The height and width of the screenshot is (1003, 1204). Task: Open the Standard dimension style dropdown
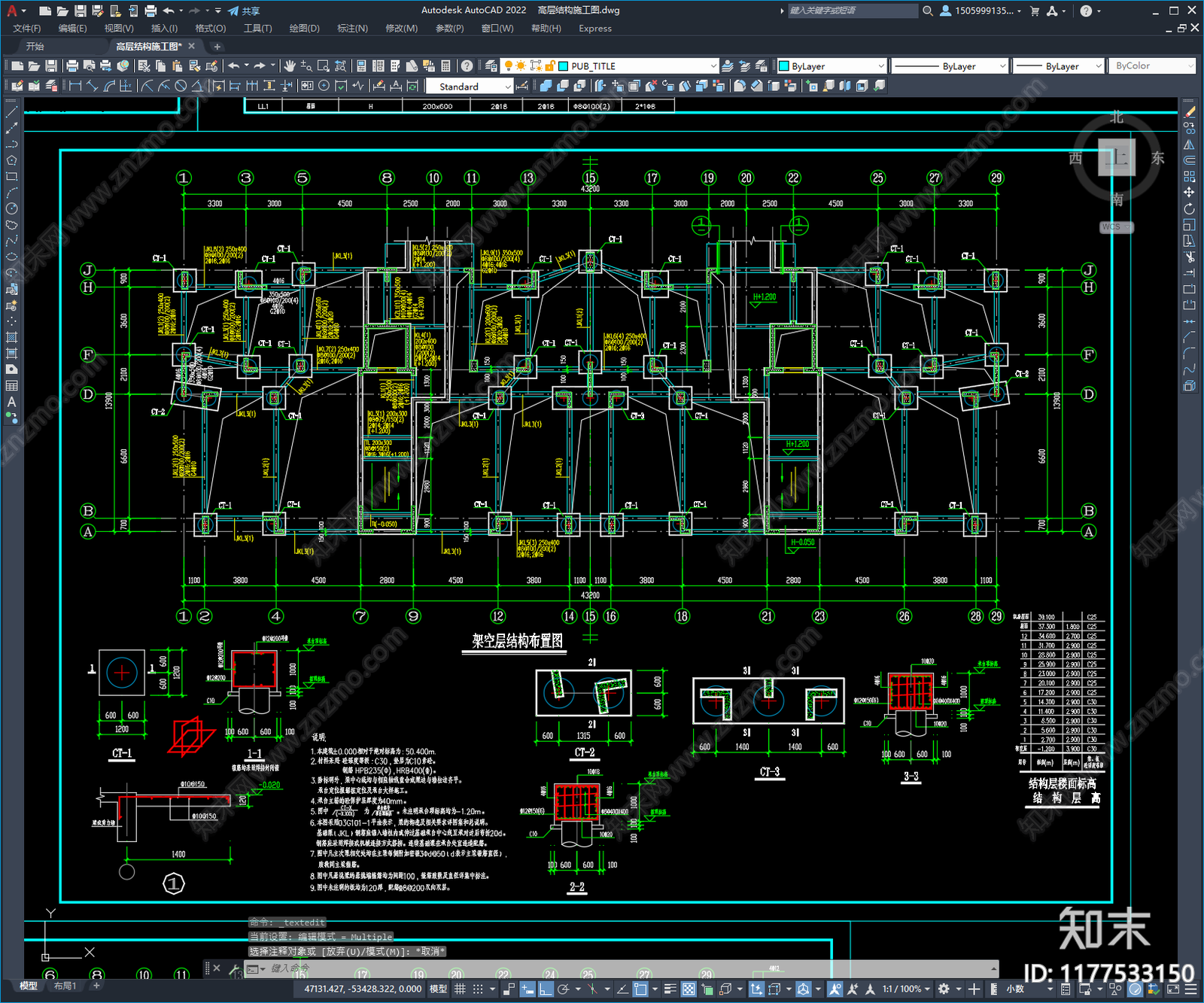click(x=508, y=87)
